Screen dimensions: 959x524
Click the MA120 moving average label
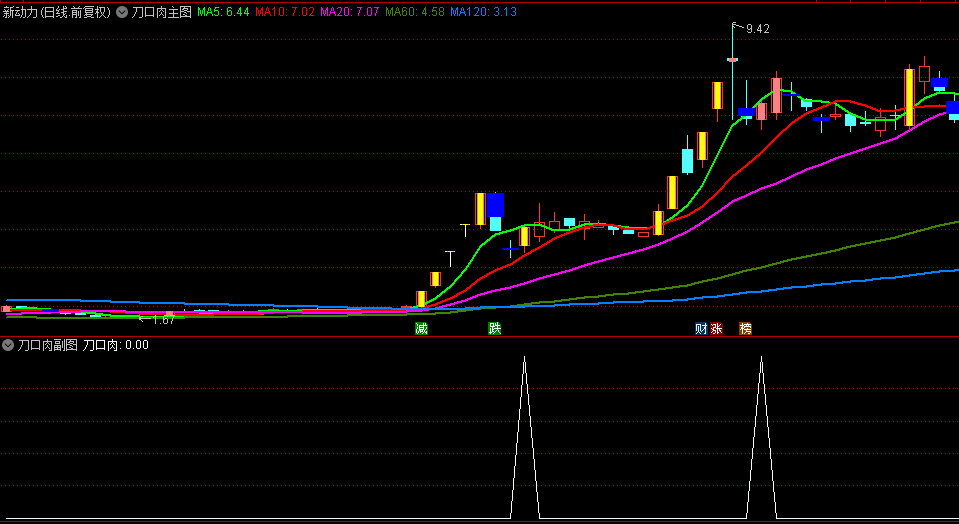tap(483, 12)
